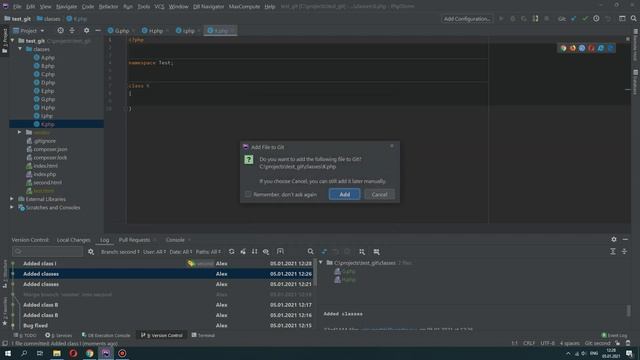The image size is (640, 360).
Task: Click the locate-file target icon in Project panel
Action: (x=60, y=31)
